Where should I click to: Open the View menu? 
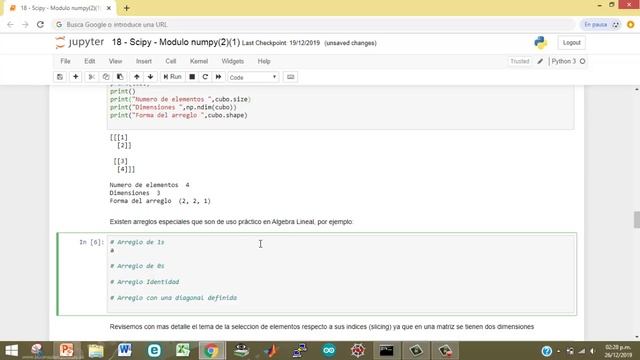tap(115, 61)
